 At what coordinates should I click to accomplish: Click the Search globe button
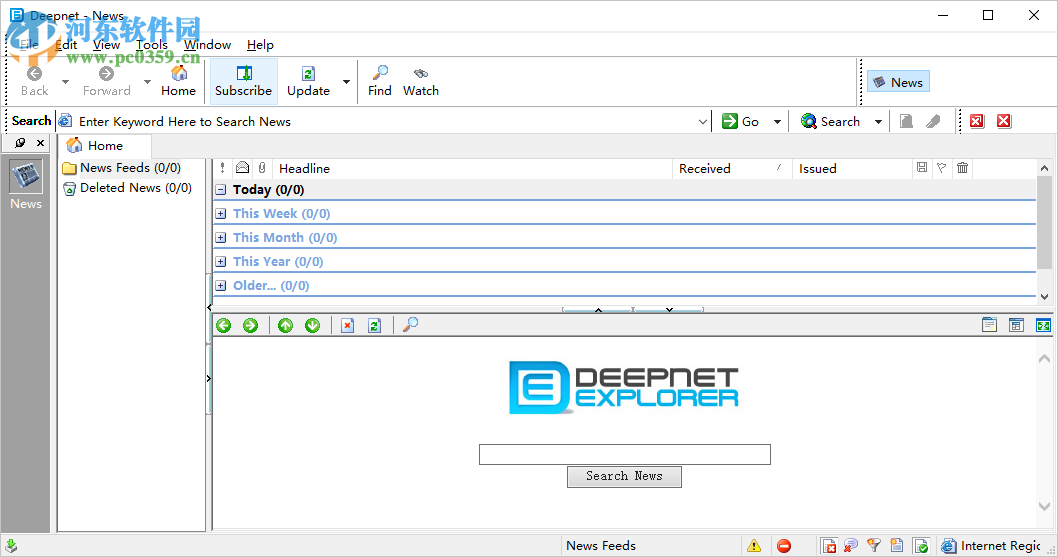[831, 122]
